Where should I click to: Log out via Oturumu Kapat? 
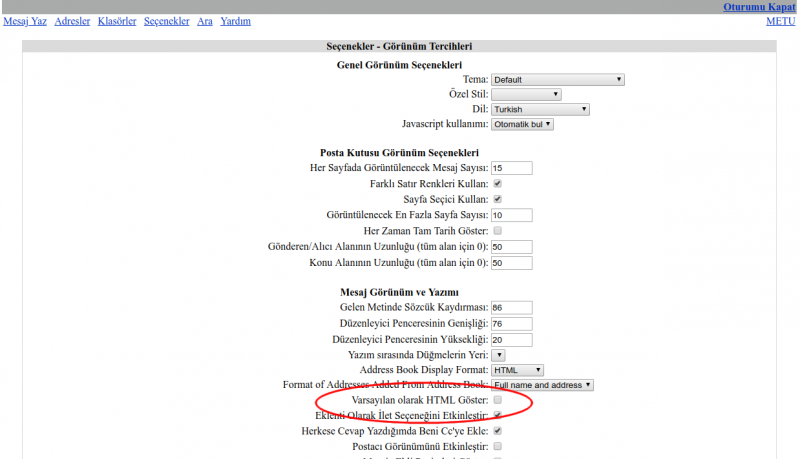759,7
